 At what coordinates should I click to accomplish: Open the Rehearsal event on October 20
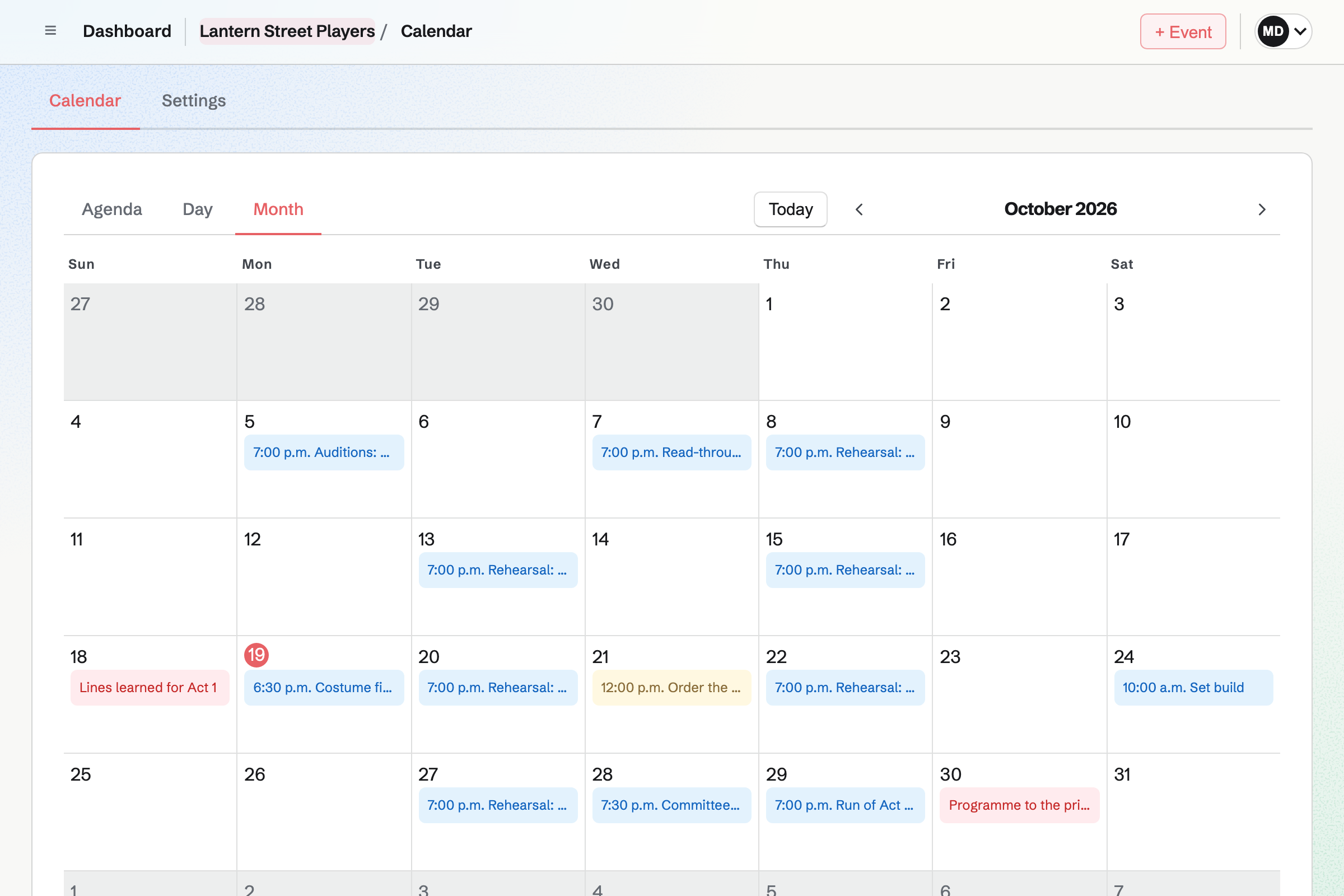pyautogui.click(x=498, y=688)
